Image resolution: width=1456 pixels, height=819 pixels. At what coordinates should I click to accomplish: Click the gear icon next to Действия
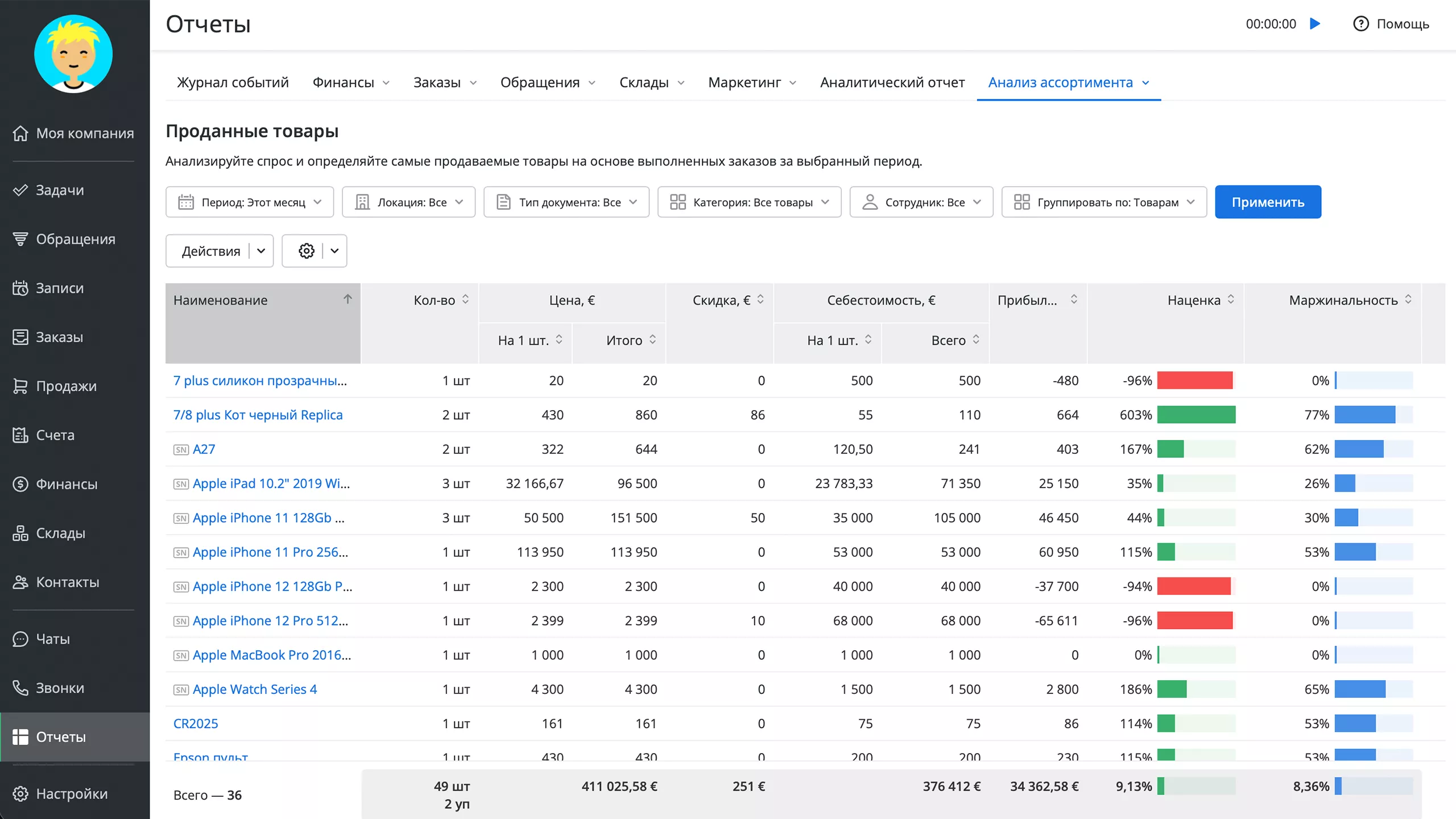(306, 251)
